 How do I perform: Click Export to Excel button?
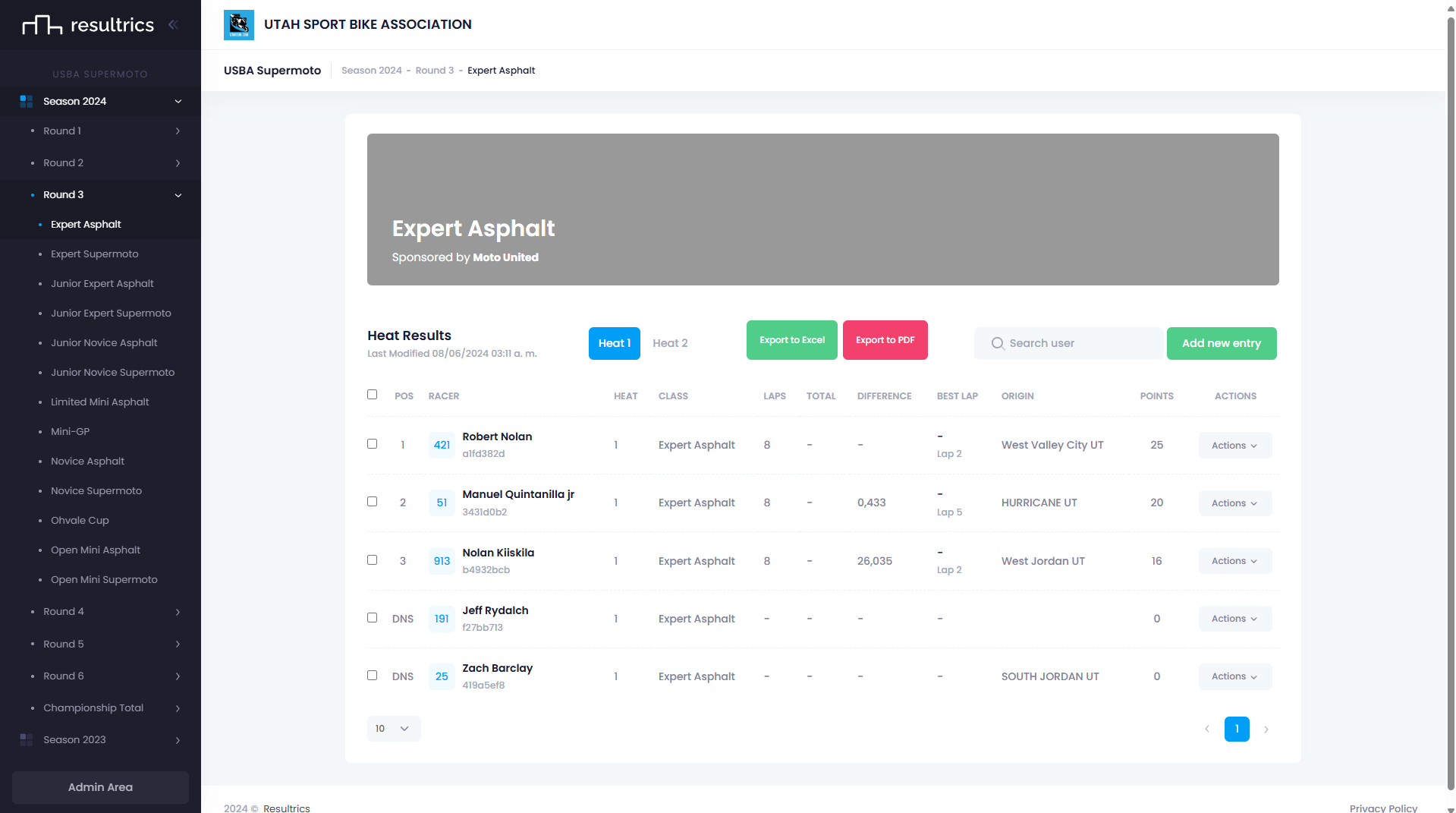tap(791, 340)
